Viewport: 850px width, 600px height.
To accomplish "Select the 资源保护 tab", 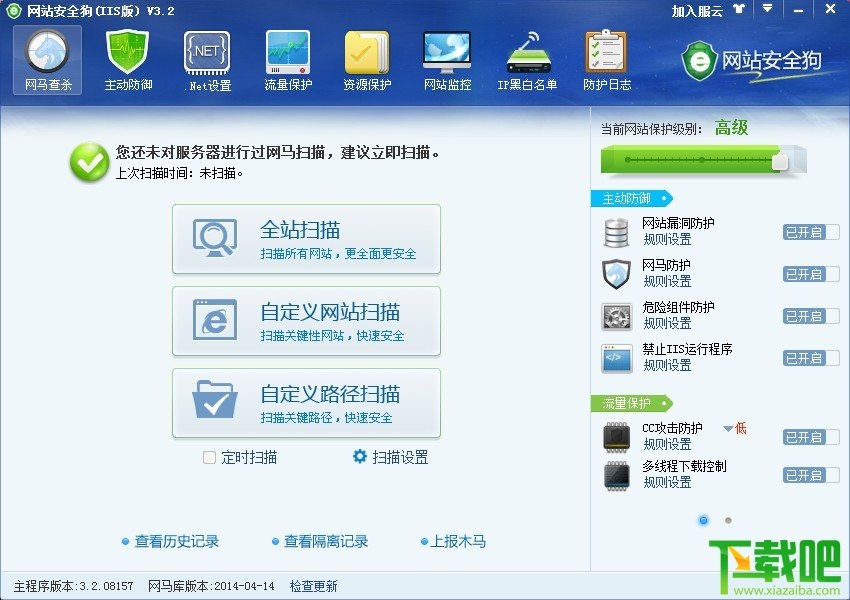I will click(367, 60).
